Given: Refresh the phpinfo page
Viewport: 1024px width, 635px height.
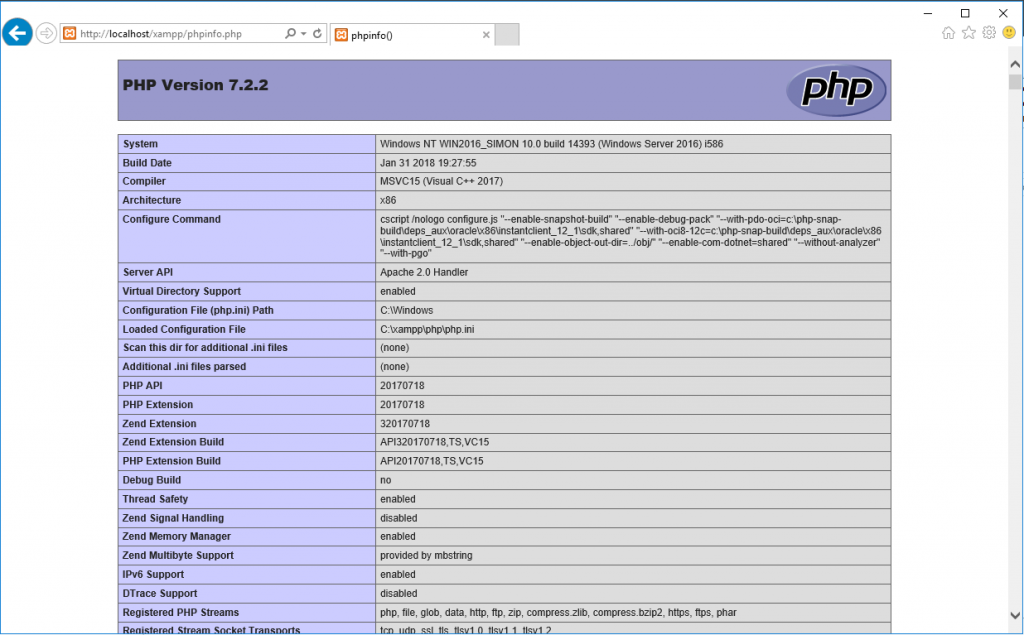Looking at the screenshot, I should 317,33.
